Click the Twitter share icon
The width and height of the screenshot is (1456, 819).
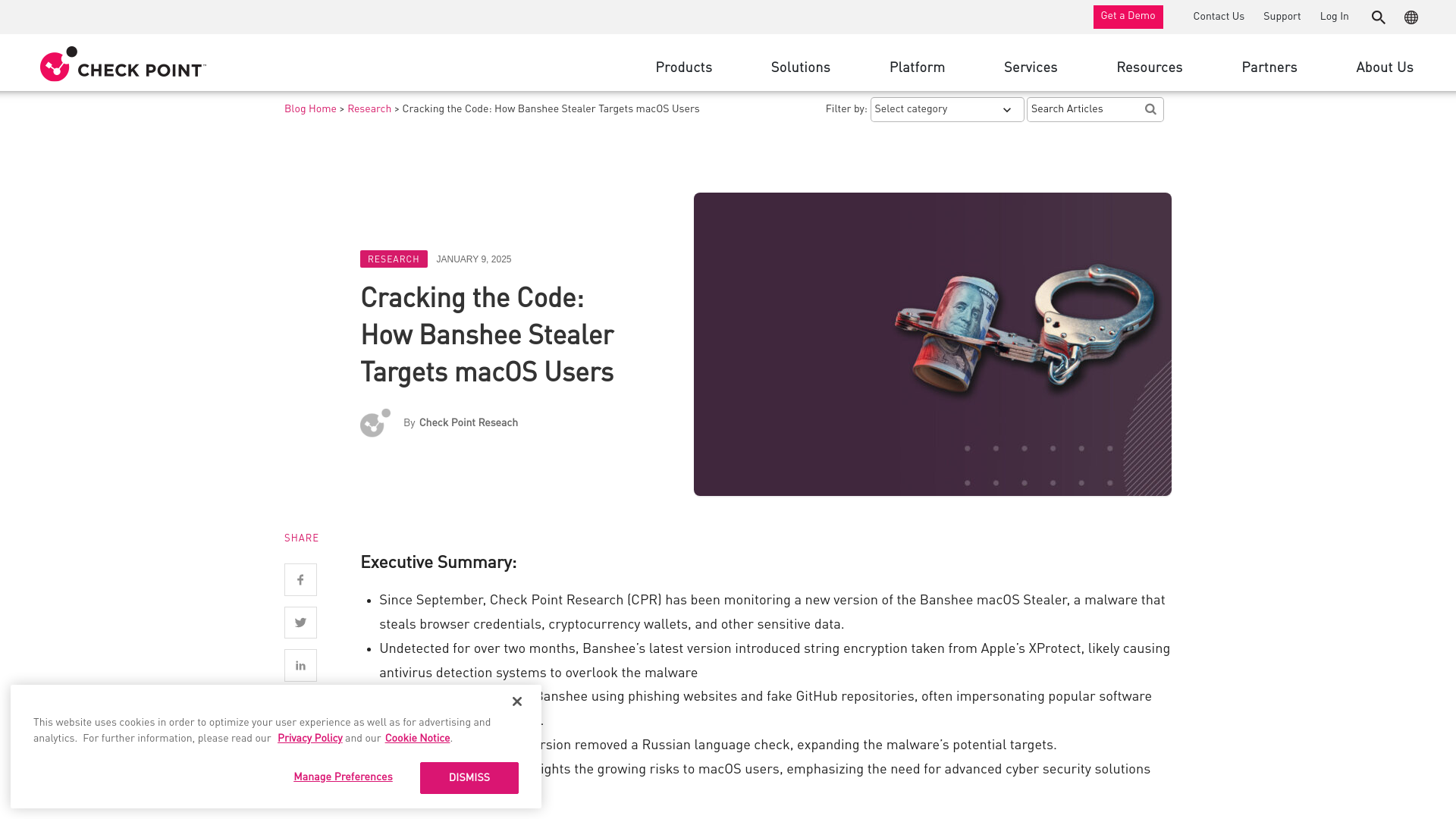click(x=300, y=622)
